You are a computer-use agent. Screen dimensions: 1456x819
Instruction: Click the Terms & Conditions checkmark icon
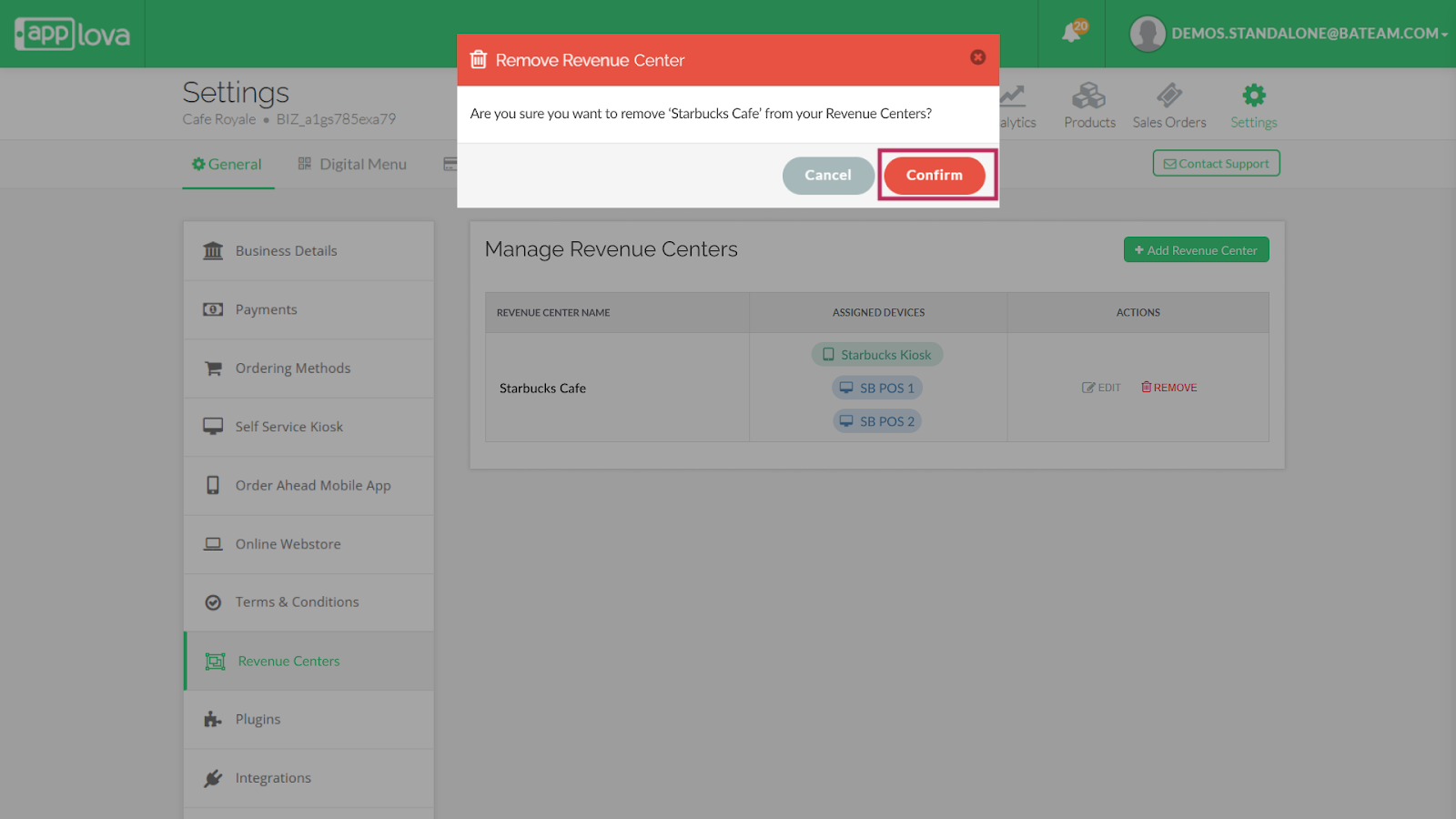tap(213, 602)
